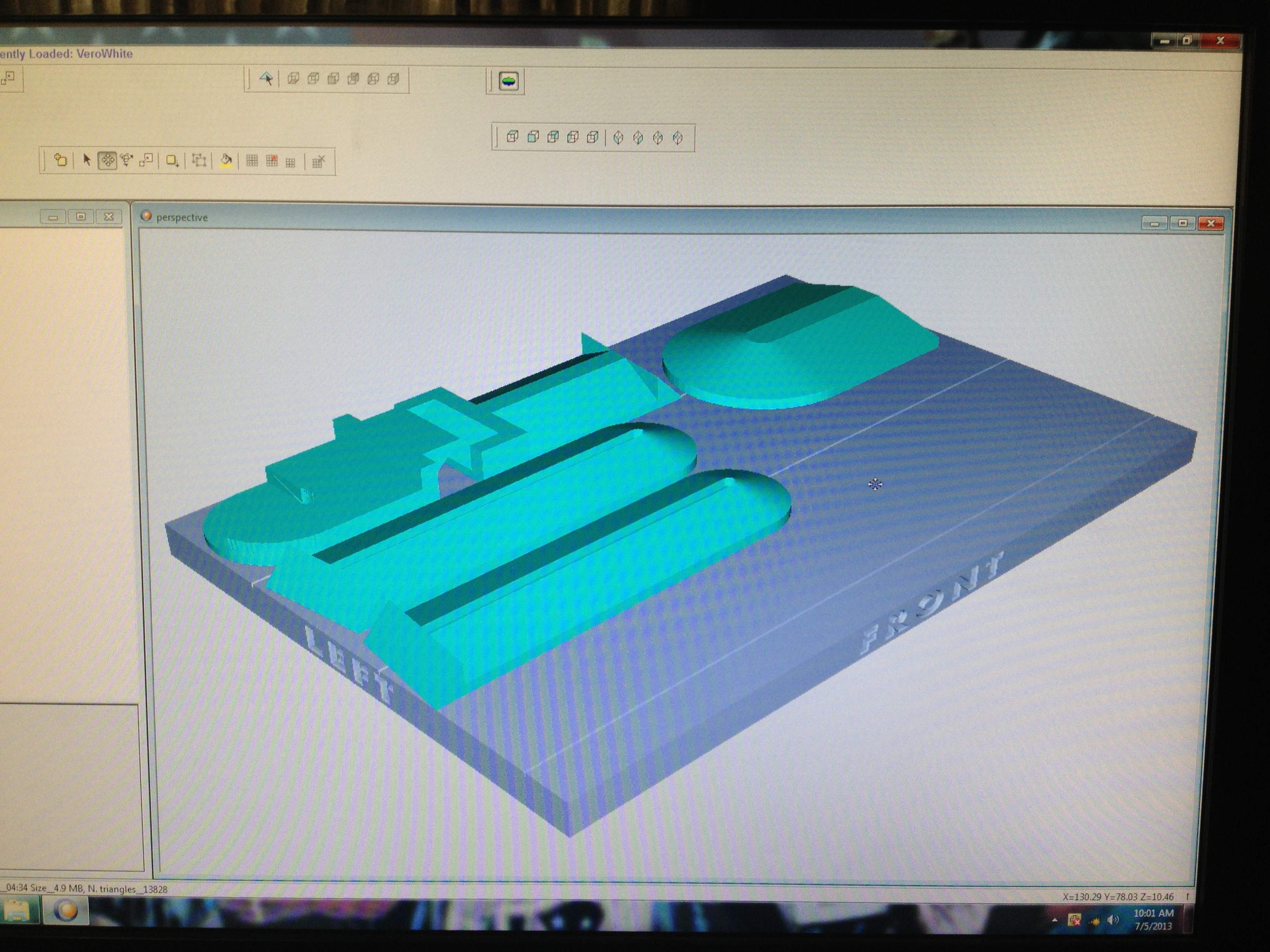The height and width of the screenshot is (952, 1270).
Task: Expand the hidden system tray icons arrow
Action: 1054,920
